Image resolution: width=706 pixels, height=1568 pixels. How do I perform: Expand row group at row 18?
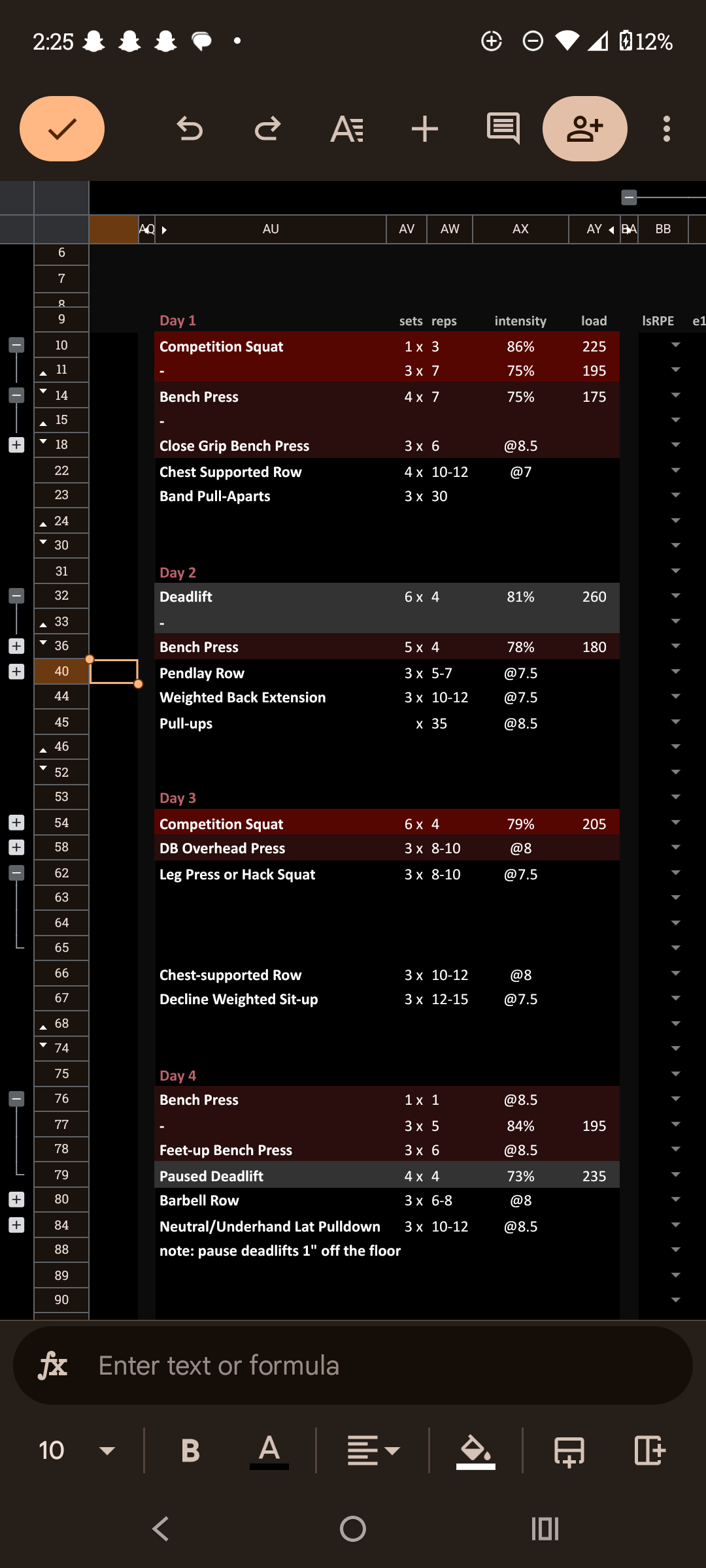(x=16, y=445)
